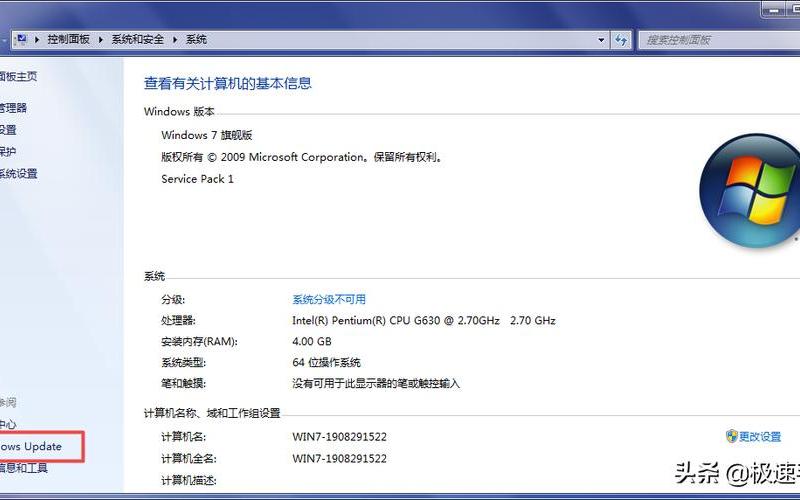Click the WIN7-1908291522 value beside 计算机全名
The image size is (800, 500).
339,458
